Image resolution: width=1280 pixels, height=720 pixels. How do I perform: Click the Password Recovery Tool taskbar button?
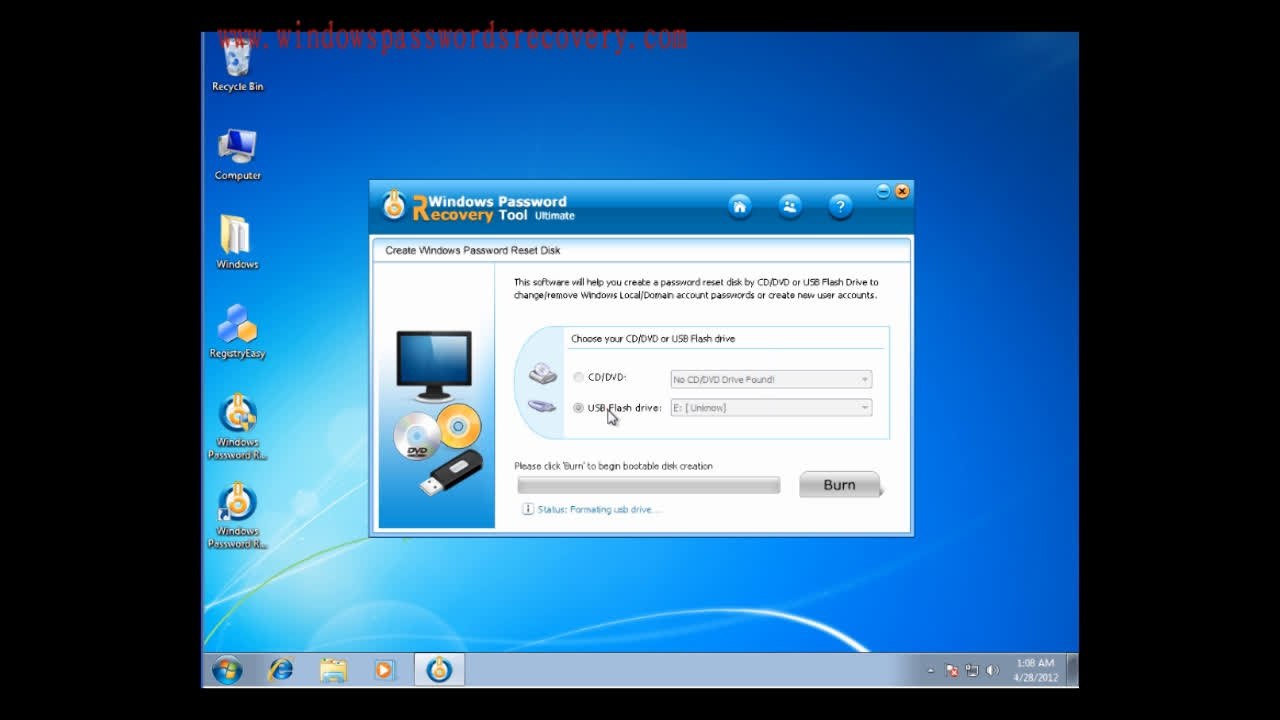point(439,670)
